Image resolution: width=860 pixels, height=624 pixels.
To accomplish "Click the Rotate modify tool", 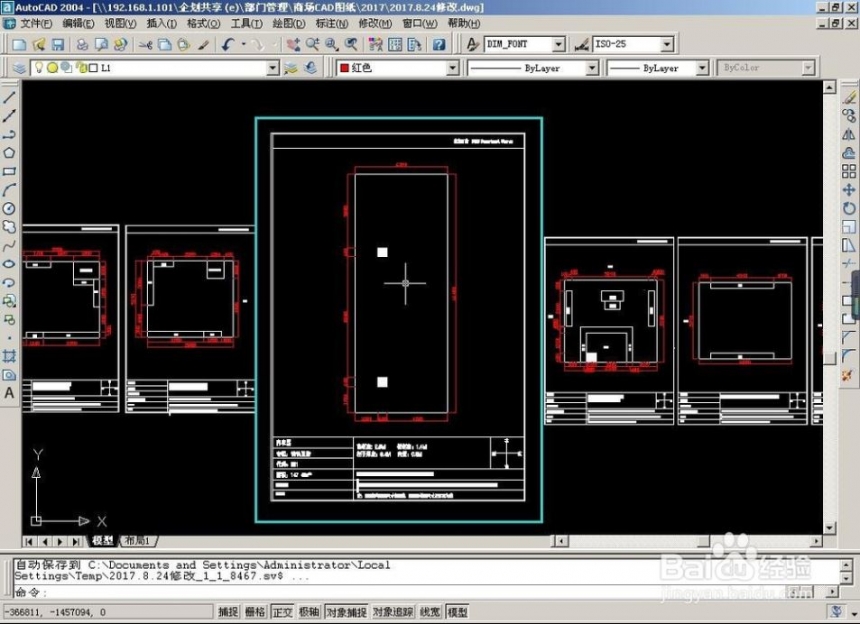I will coord(849,208).
